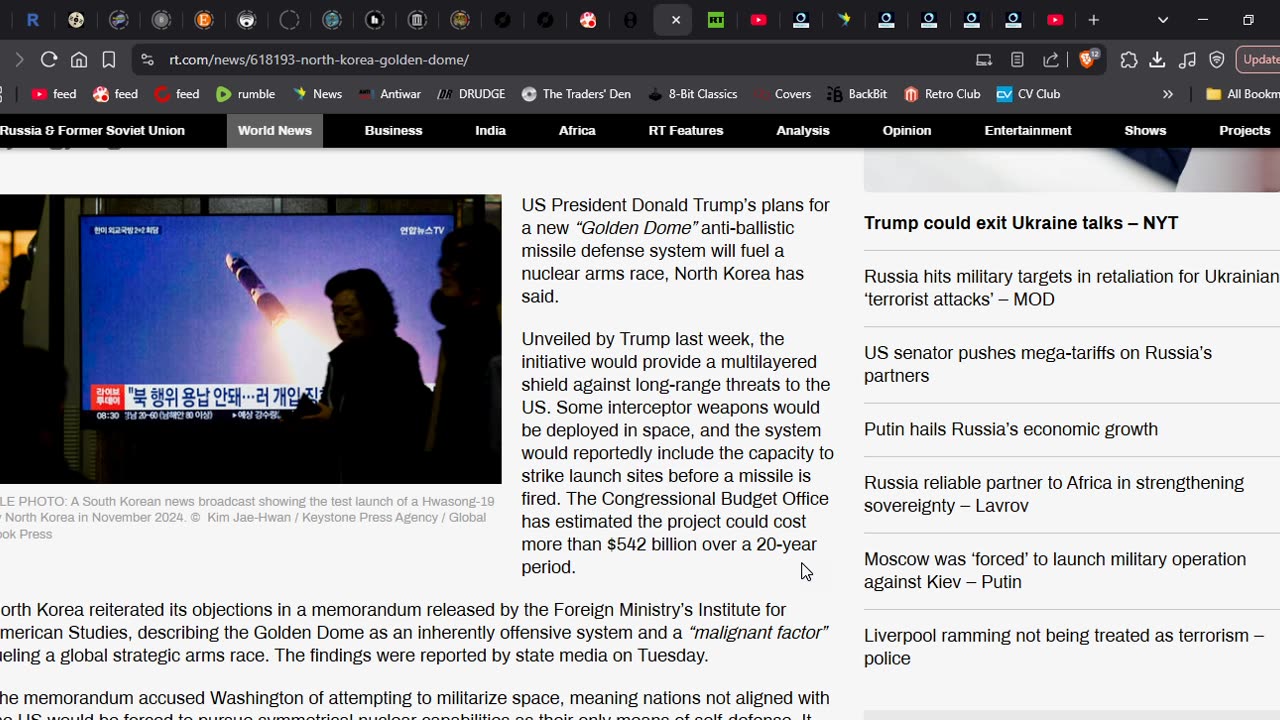Open 'Putin hails Russia's economic growth' story

click(x=1011, y=429)
